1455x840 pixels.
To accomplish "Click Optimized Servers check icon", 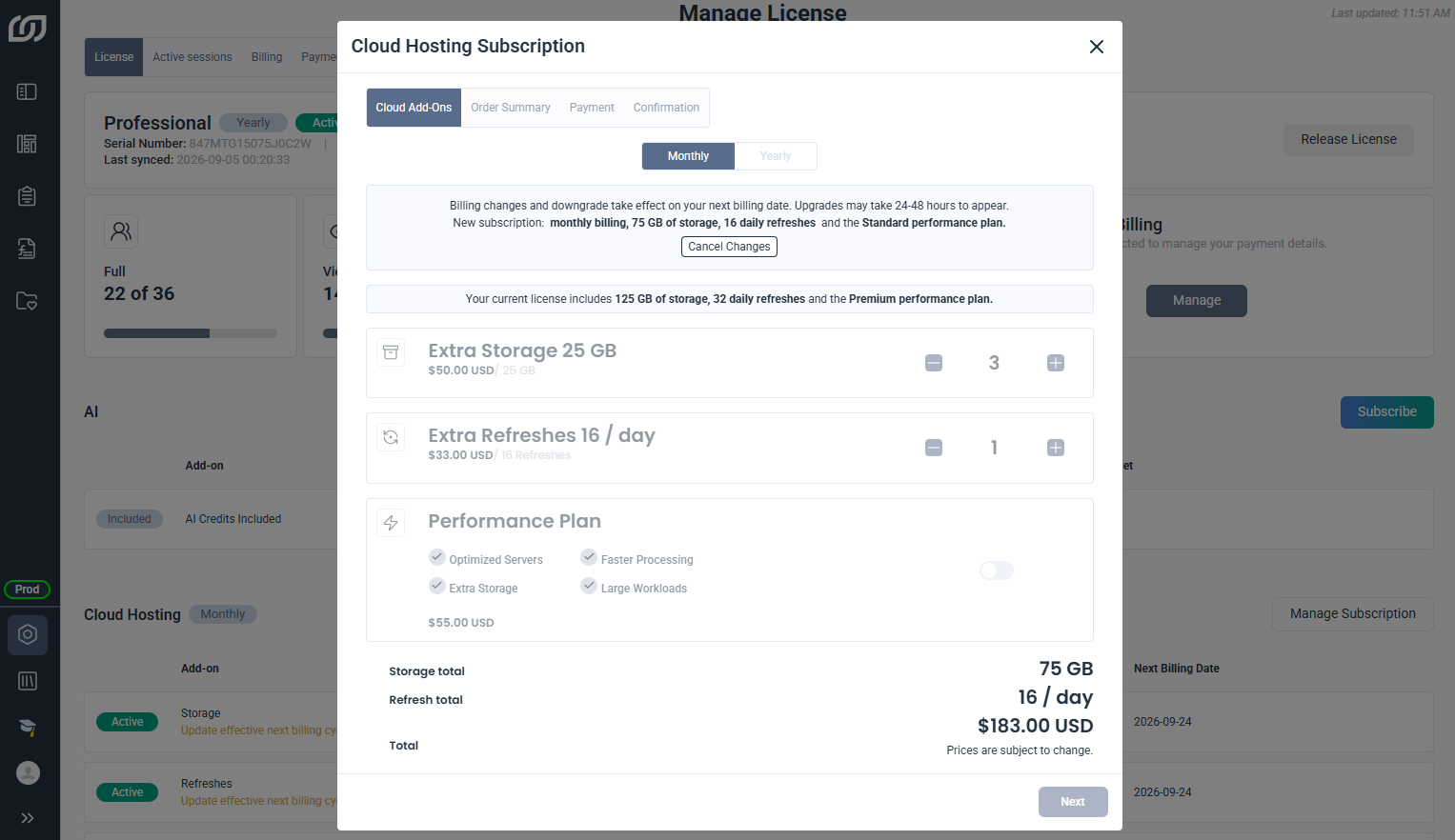I will point(437,557).
